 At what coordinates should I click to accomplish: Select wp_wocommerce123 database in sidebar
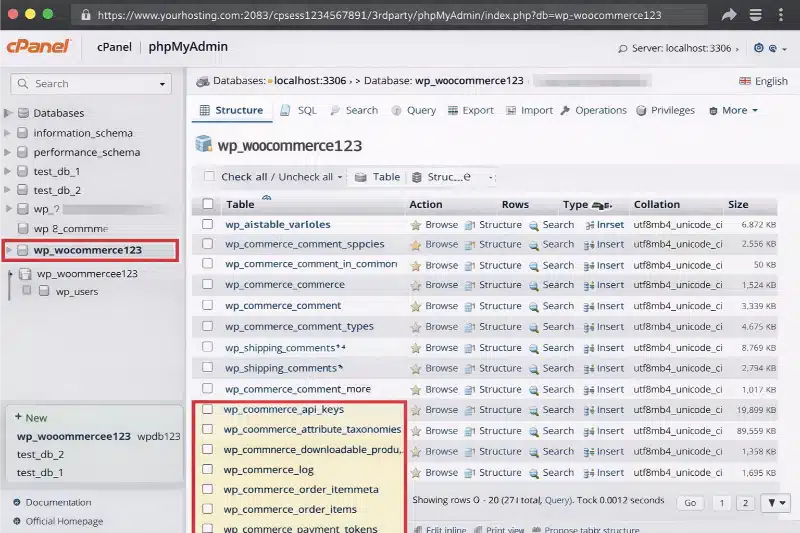(x=90, y=250)
